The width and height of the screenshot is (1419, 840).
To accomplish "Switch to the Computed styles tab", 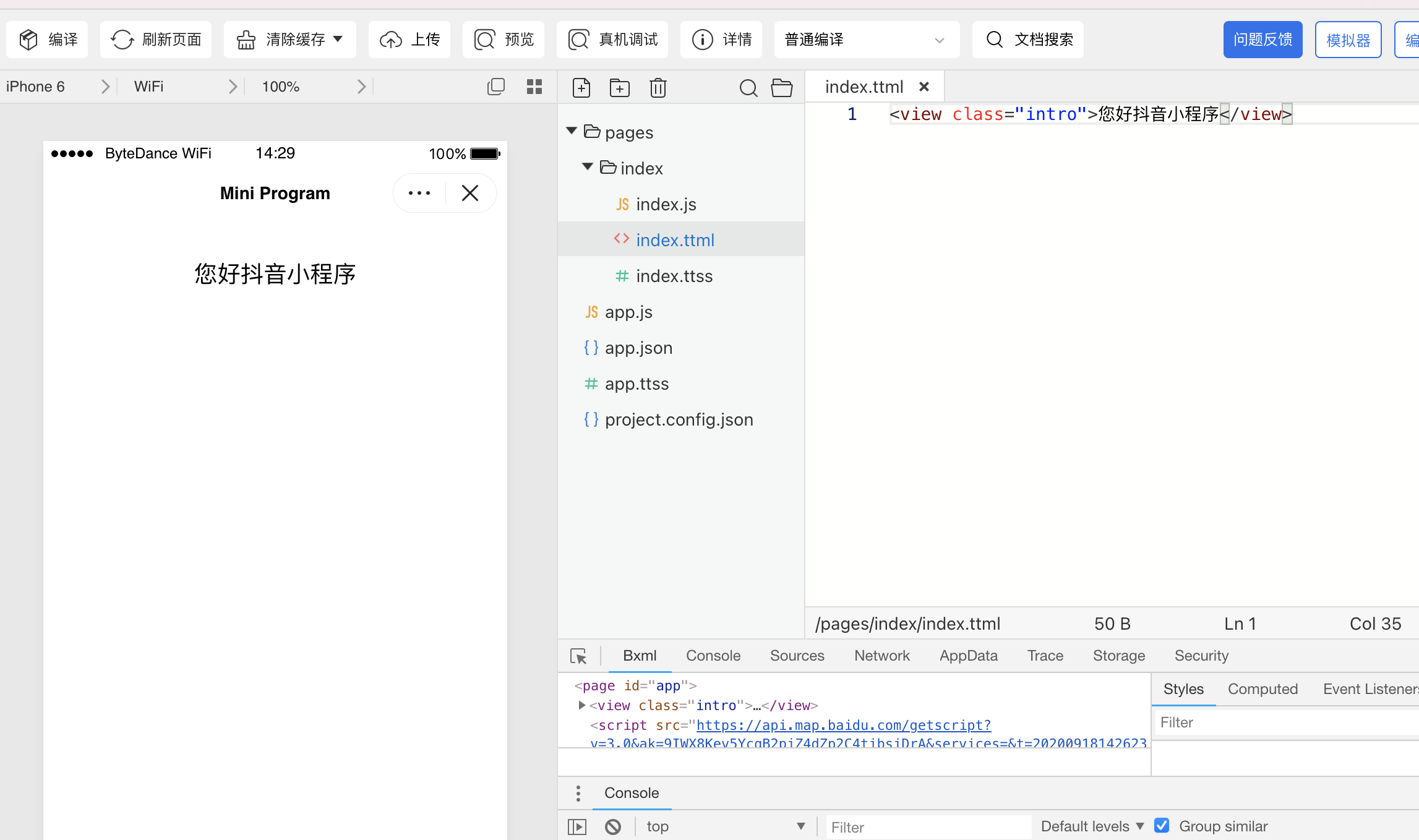I will 1263,689.
